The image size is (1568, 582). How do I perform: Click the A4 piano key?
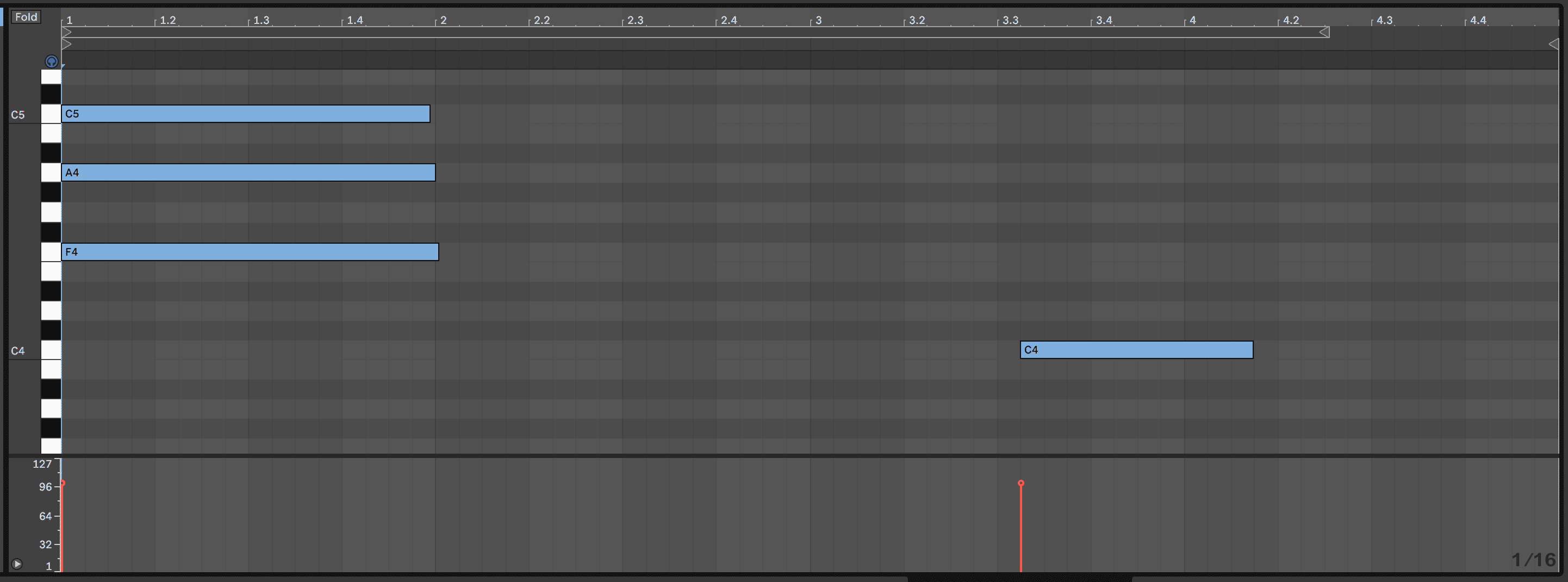tap(51, 173)
